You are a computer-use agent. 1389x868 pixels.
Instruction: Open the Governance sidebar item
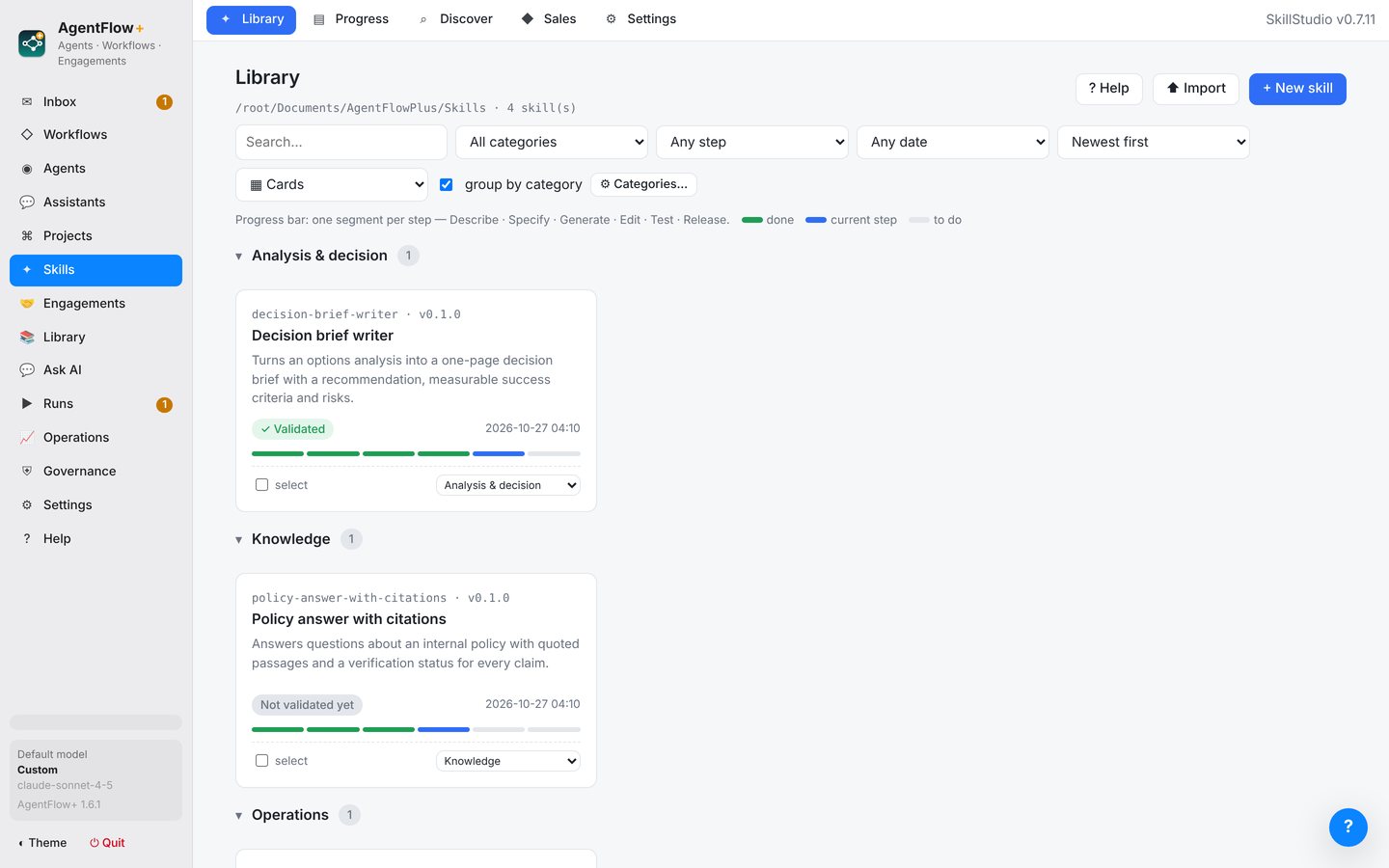[x=95, y=472]
